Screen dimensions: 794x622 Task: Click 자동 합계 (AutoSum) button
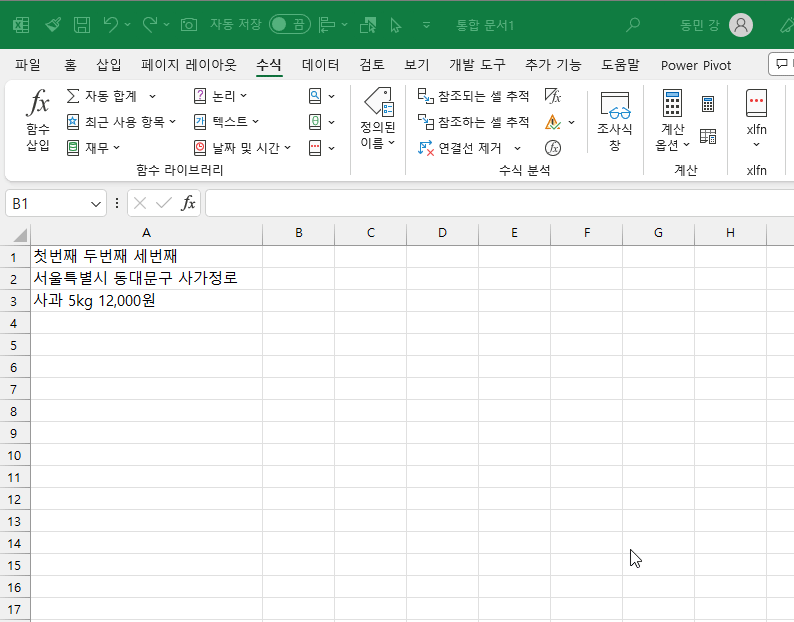pos(102,96)
